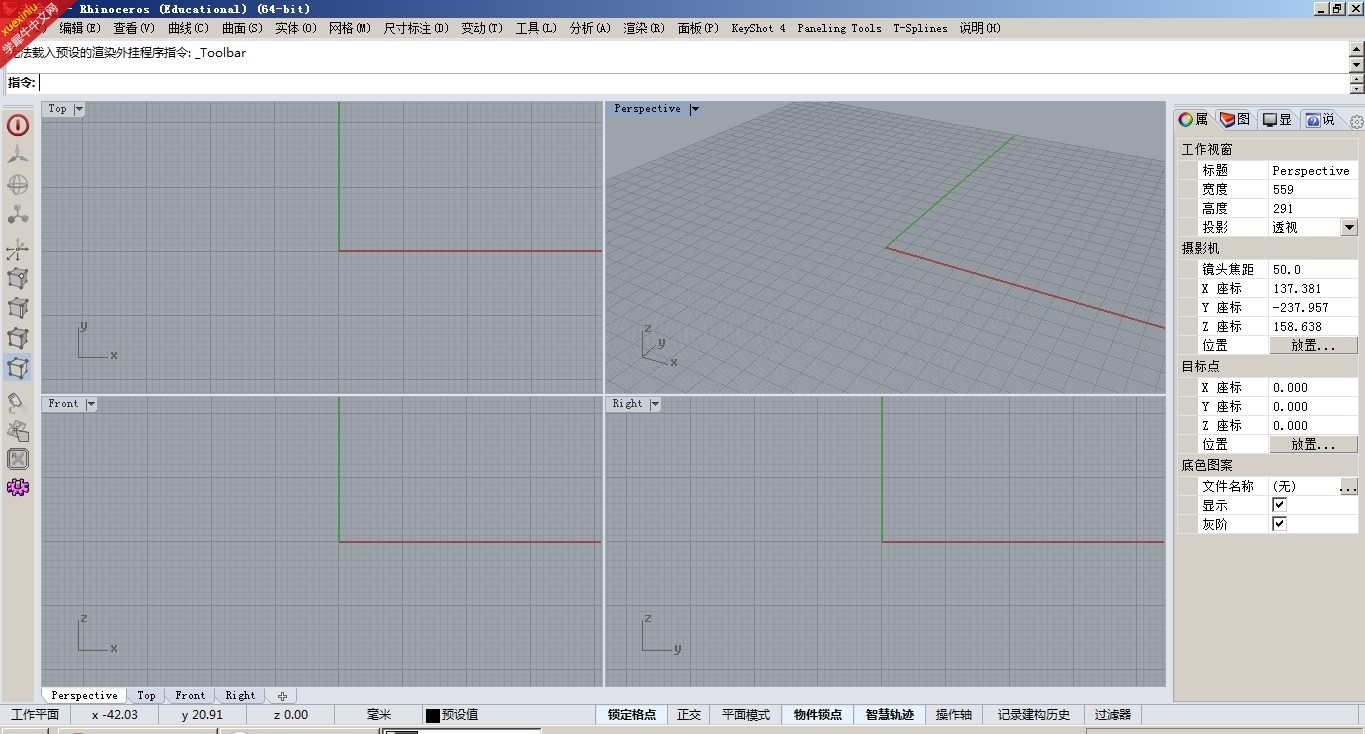The image size is (1365, 734).
Task: Select the highlighted cube icon in left toolbar
Action: (18, 367)
